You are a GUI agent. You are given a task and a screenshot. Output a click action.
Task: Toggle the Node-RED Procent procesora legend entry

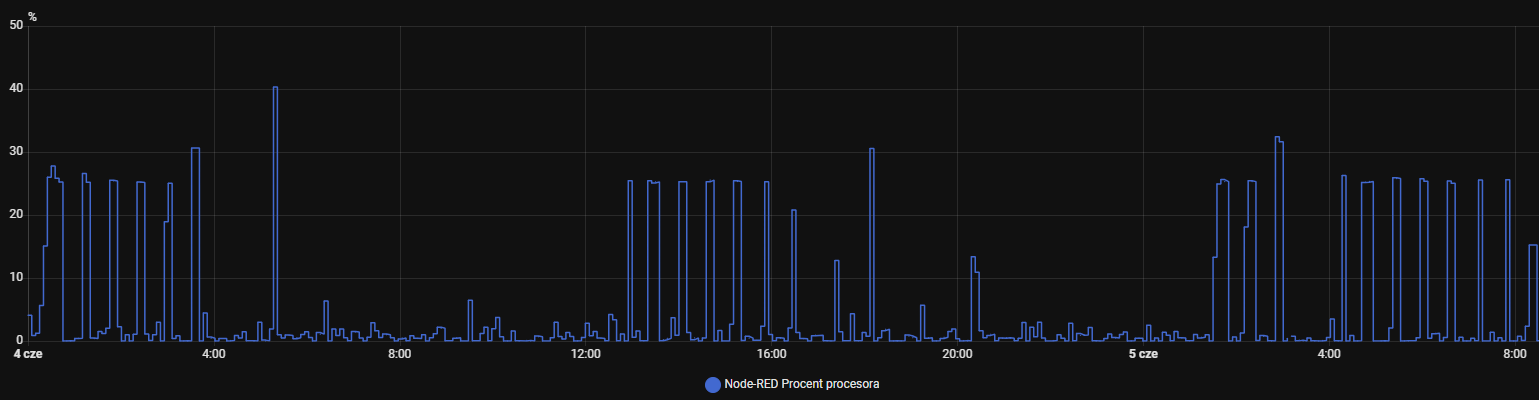pyautogui.click(x=793, y=384)
